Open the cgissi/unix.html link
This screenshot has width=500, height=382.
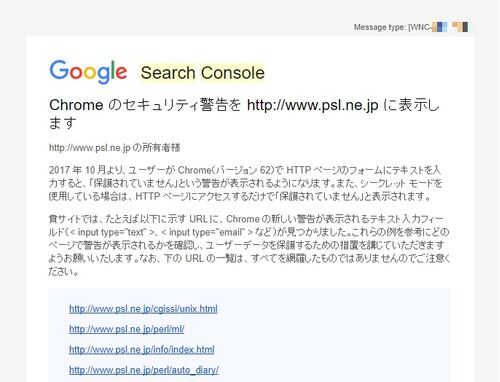(x=143, y=309)
